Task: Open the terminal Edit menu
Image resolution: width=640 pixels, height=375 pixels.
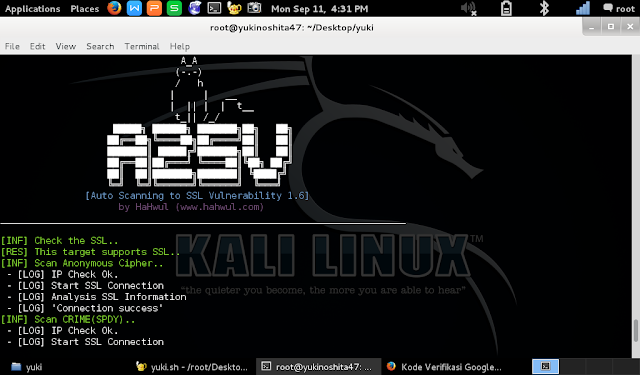Action: (37, 46)
